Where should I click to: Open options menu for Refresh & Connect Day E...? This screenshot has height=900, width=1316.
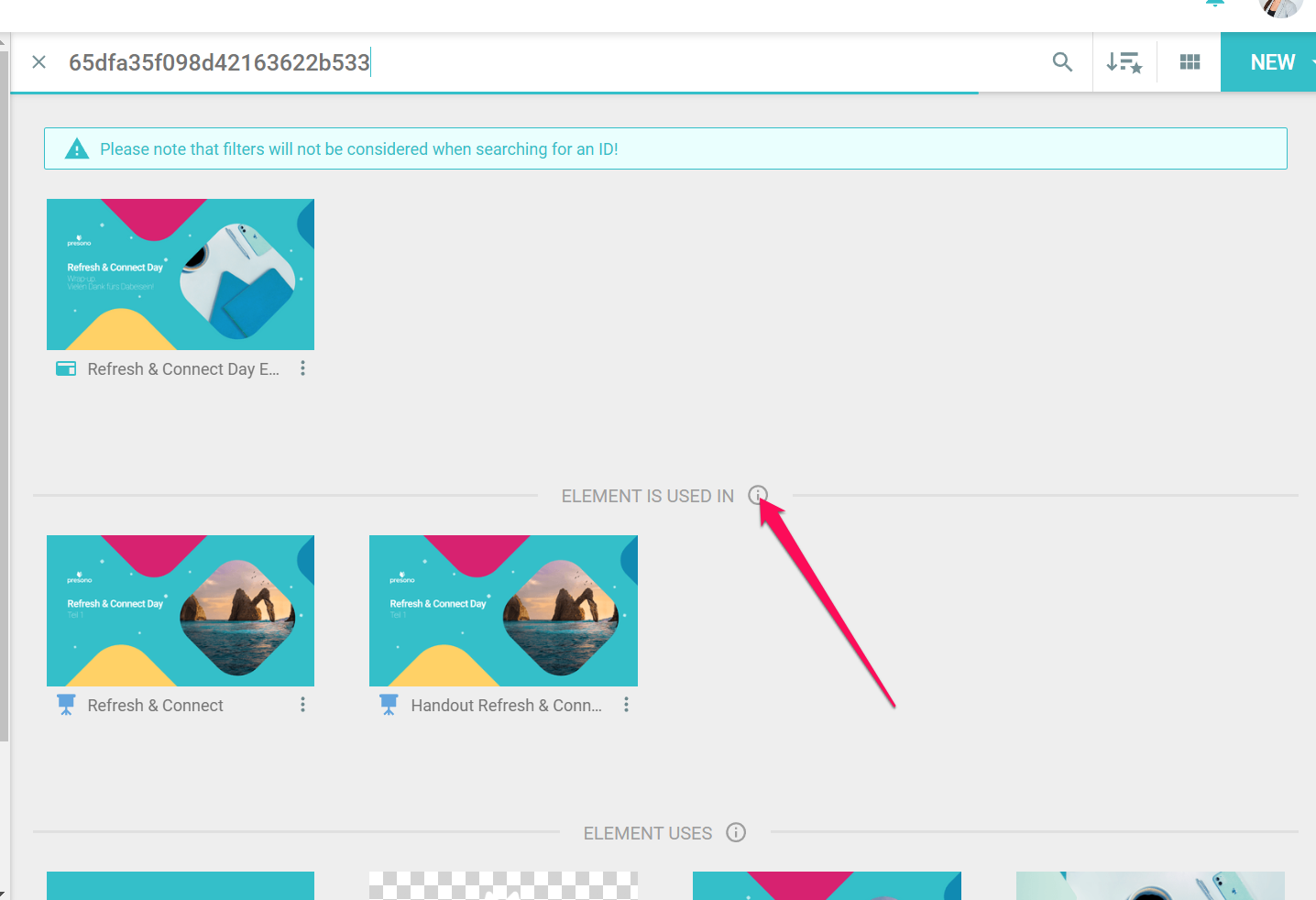click(x=302, y=368)
